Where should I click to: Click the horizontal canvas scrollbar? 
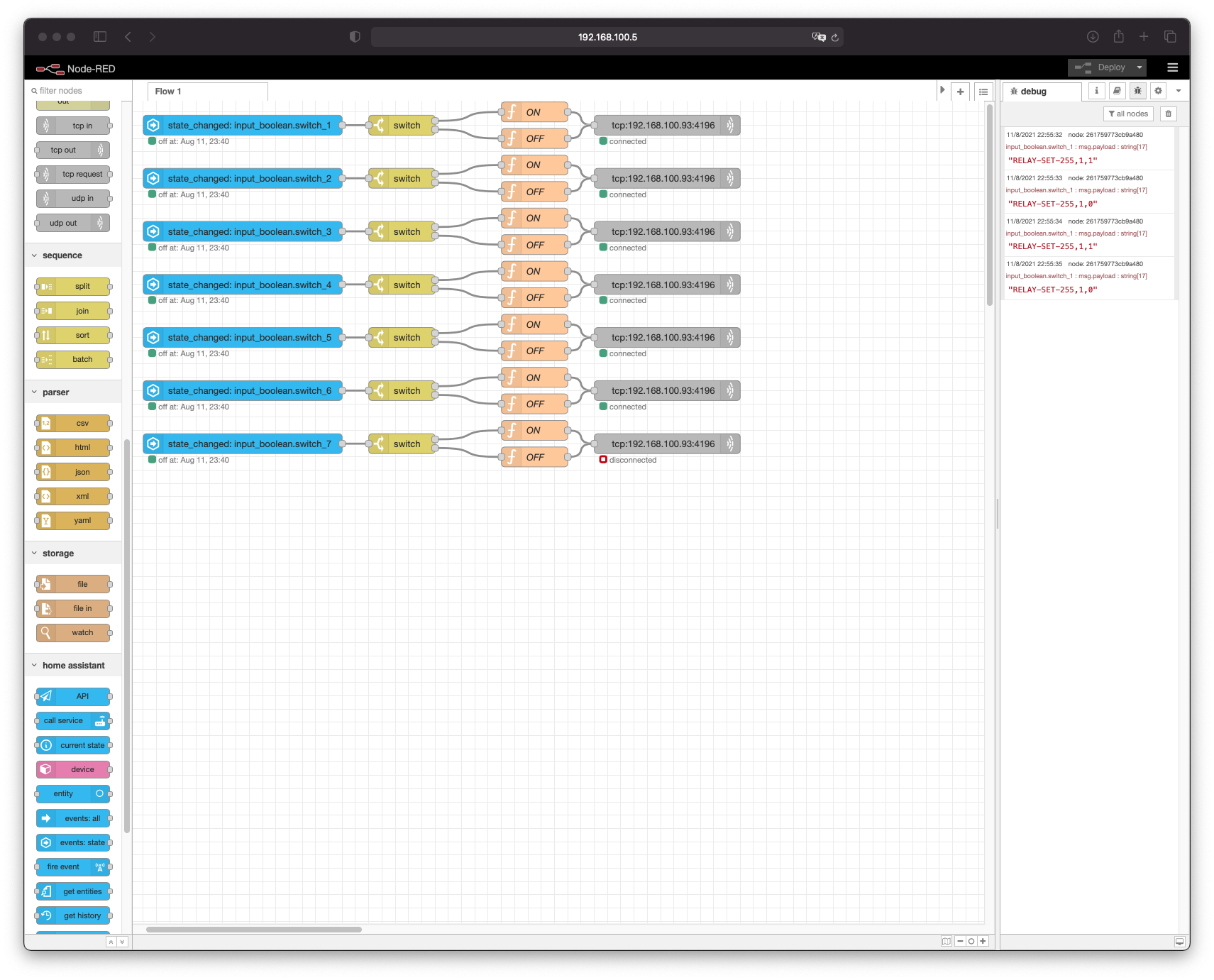253,929
